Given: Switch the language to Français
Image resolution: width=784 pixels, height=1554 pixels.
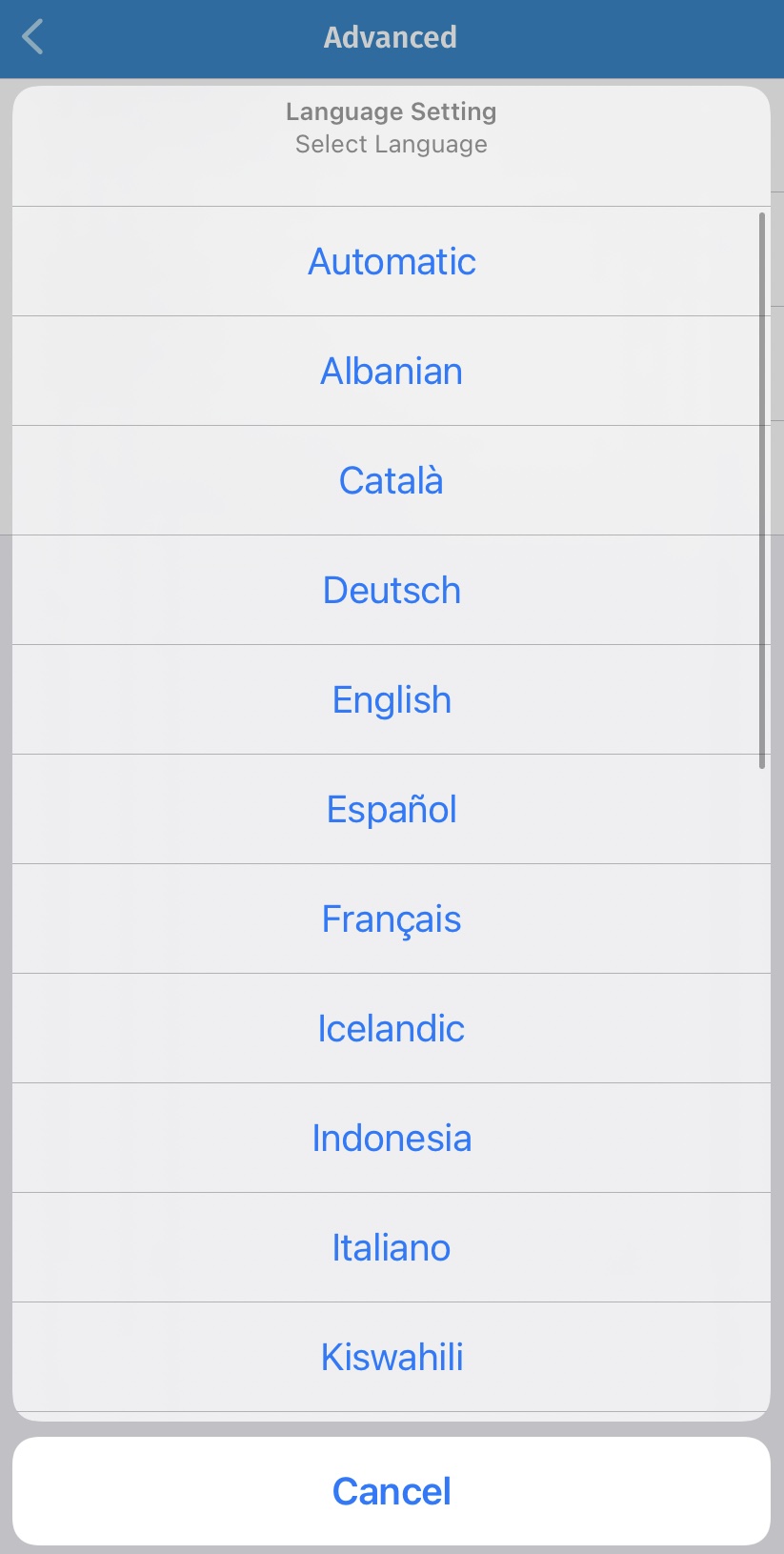Looking at the screenshot, I should [392, 919].
